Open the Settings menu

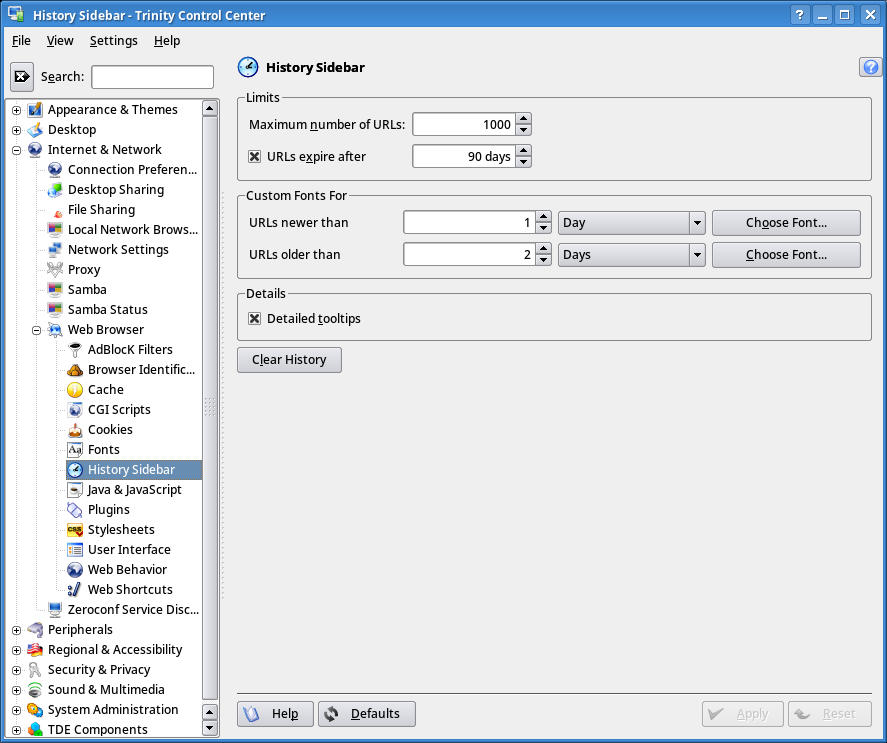pyautogui.click(x=114, y=41)
